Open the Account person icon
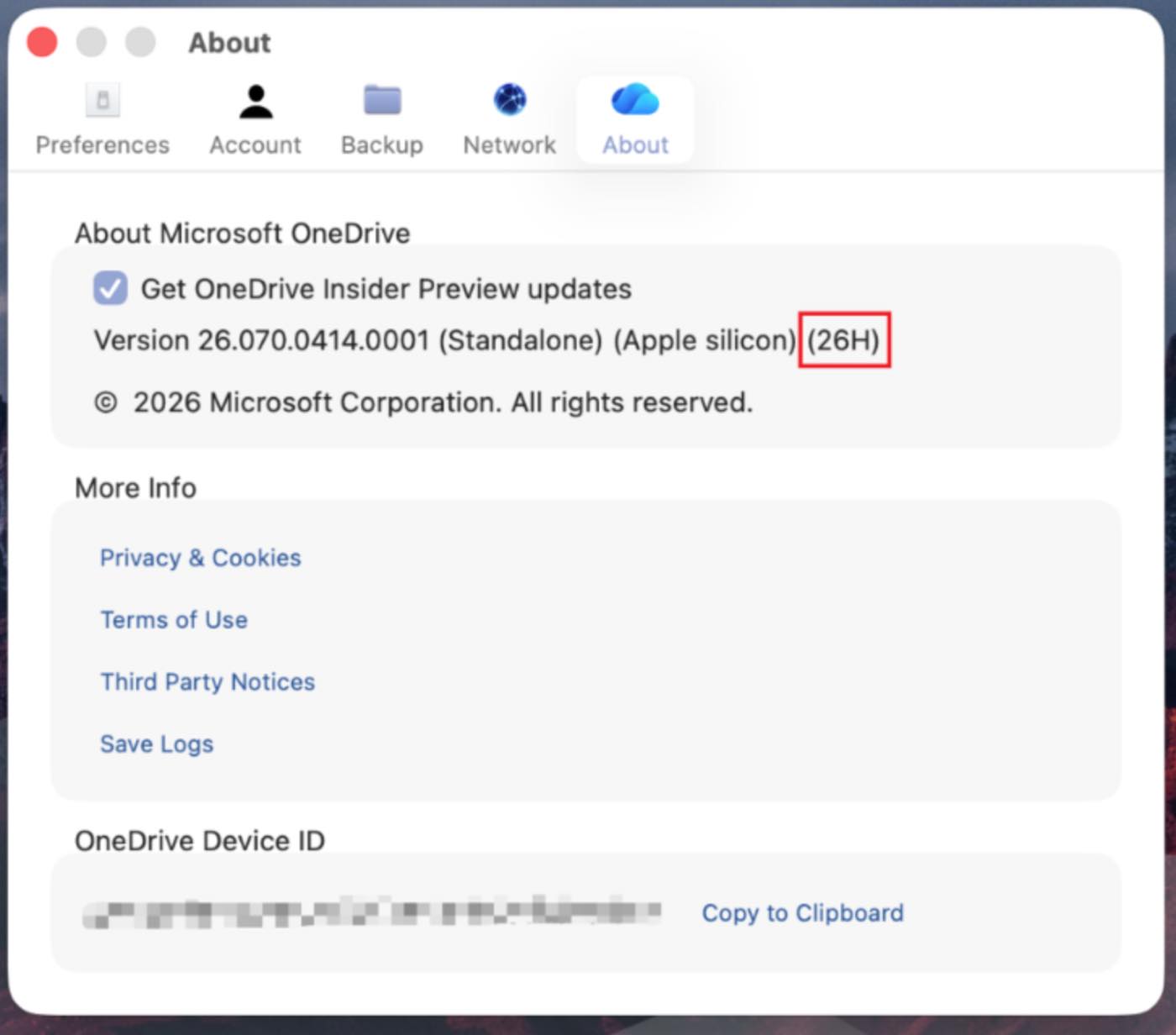The height and width of the screenshot is (1035, 1176). (256, 102)
